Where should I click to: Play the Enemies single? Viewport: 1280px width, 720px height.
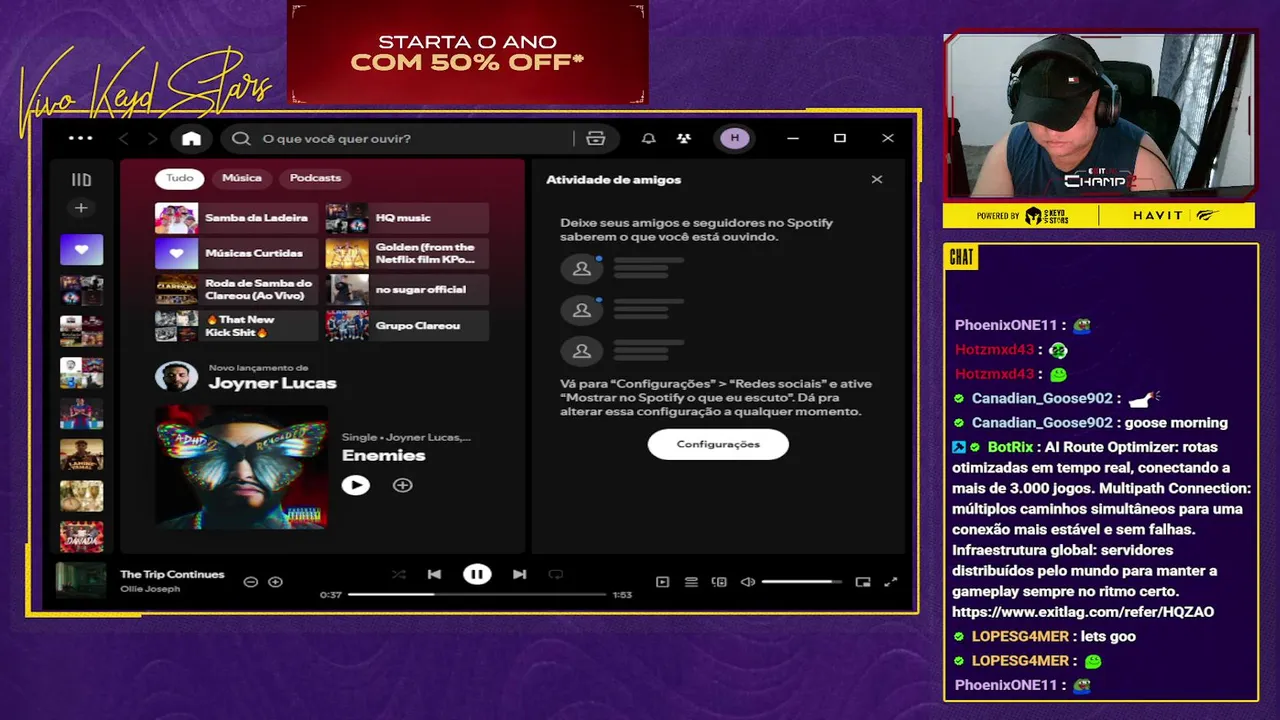pos(356,485)
